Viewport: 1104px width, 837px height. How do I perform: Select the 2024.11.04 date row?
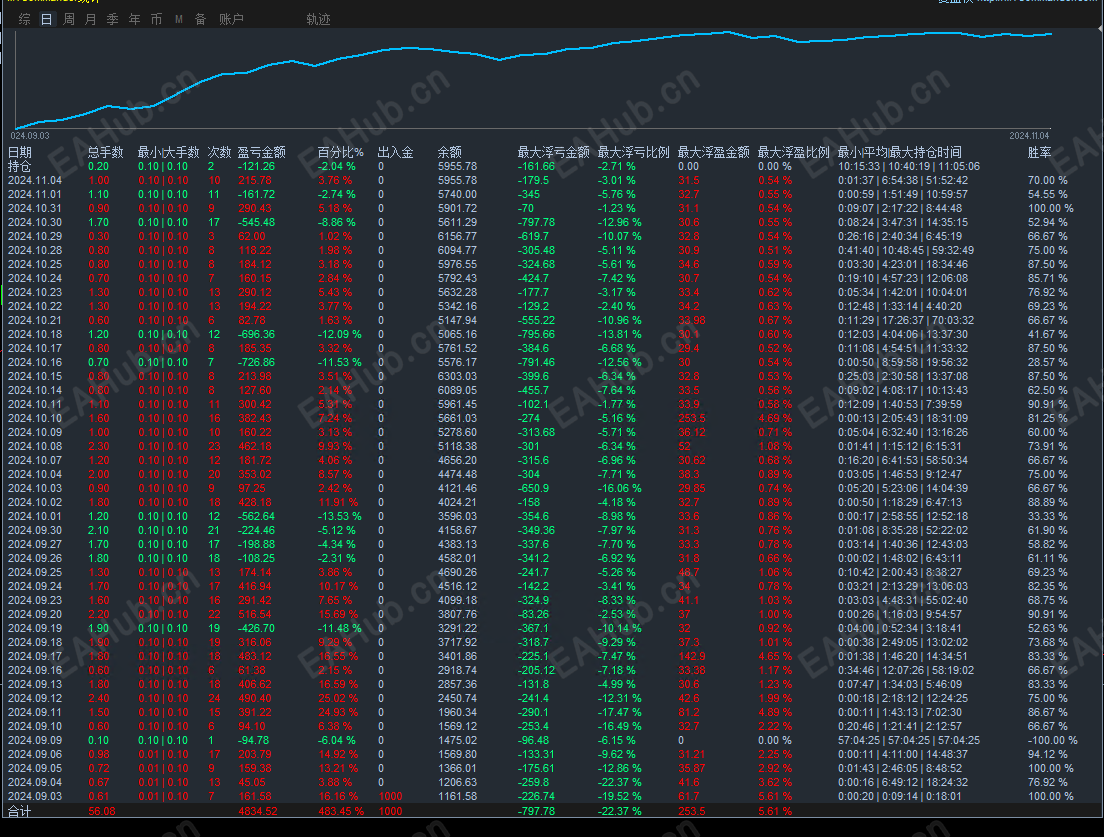(x=34, y=180)
